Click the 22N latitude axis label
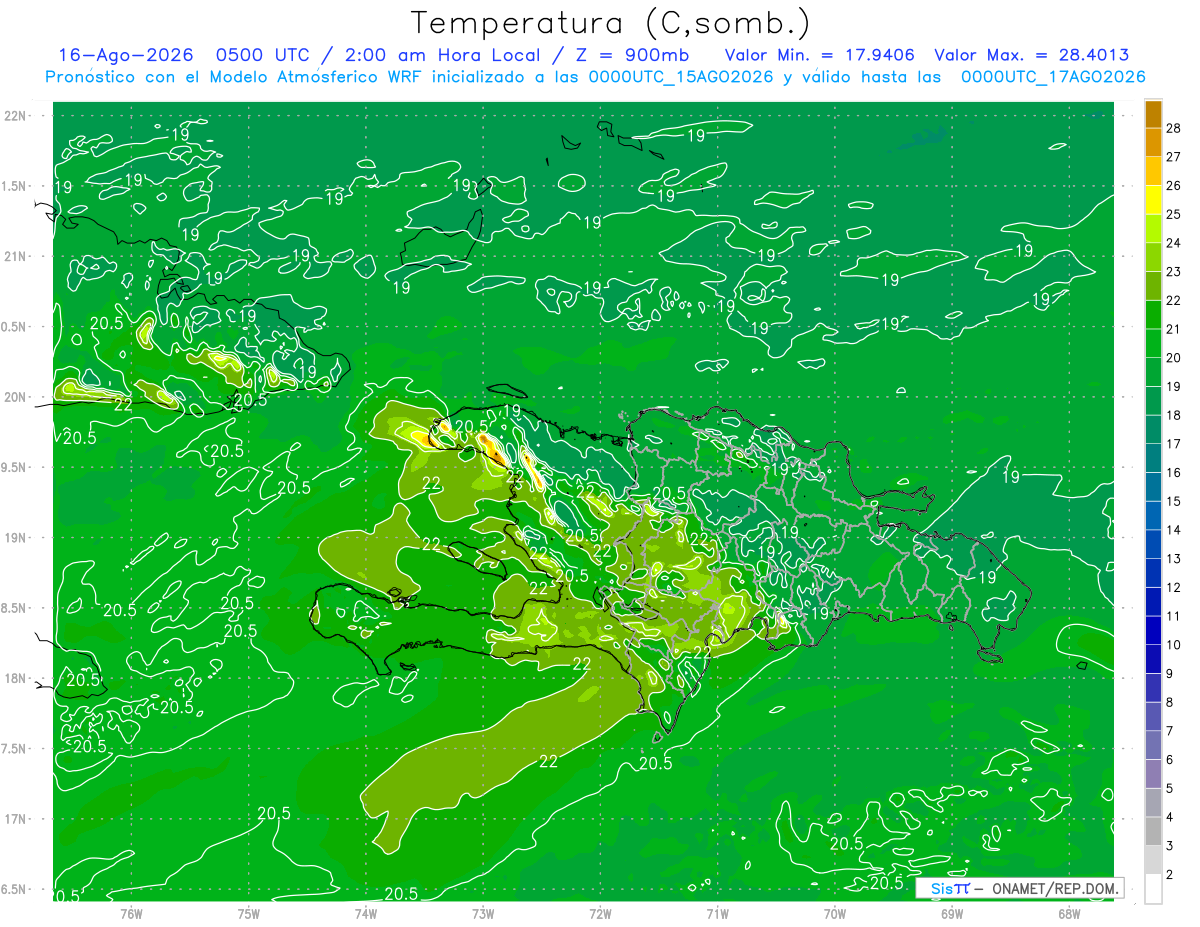This screenshot has width=1200, height=927. [15, 116]
